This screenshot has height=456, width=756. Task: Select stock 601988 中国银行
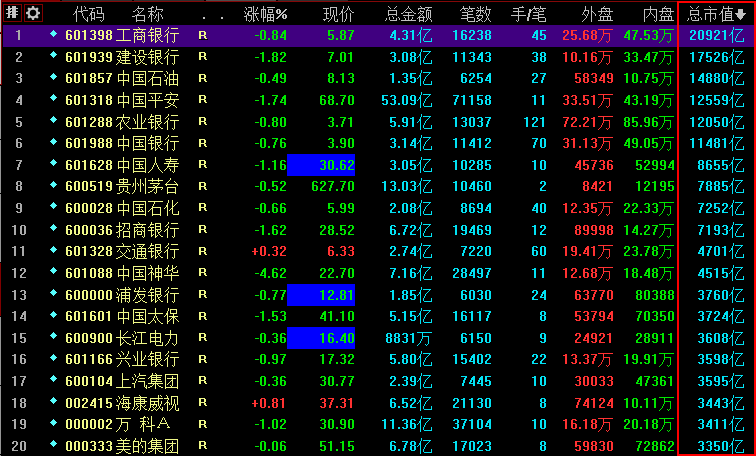coord(122,143)
